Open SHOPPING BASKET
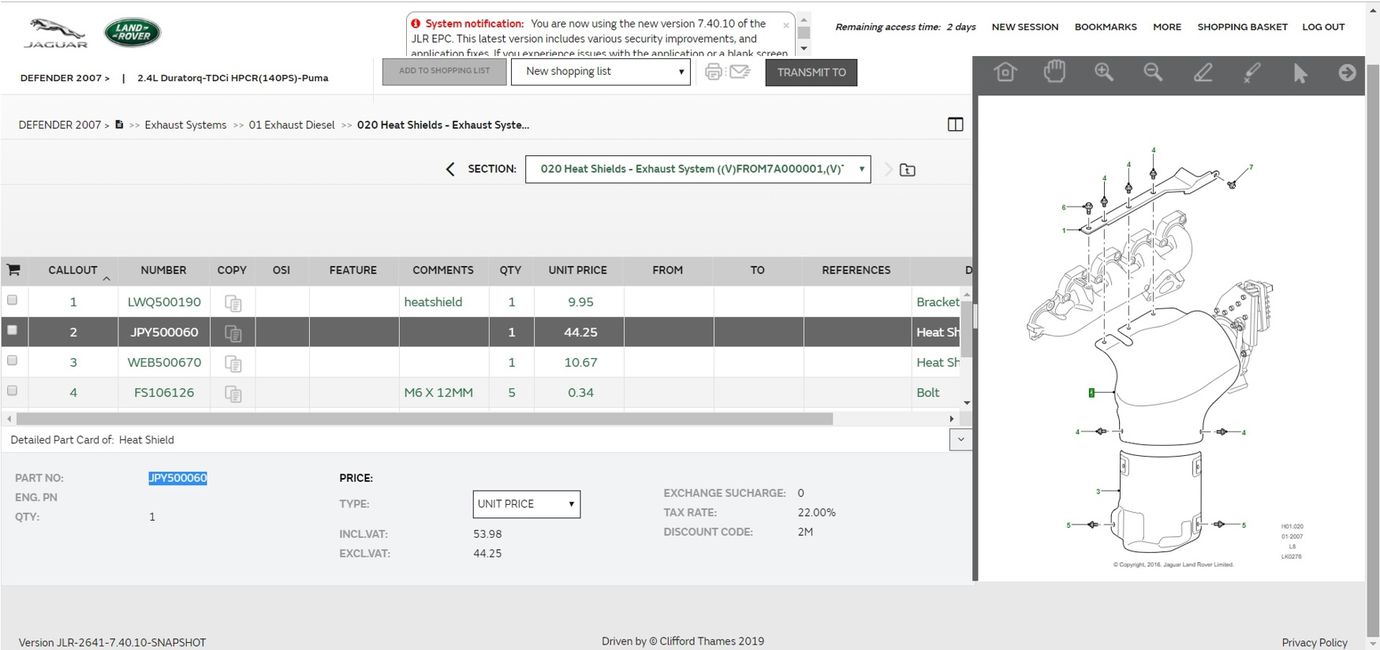Image resolution: width=1380 pixels, height=650 pixels. [1242, 27]
